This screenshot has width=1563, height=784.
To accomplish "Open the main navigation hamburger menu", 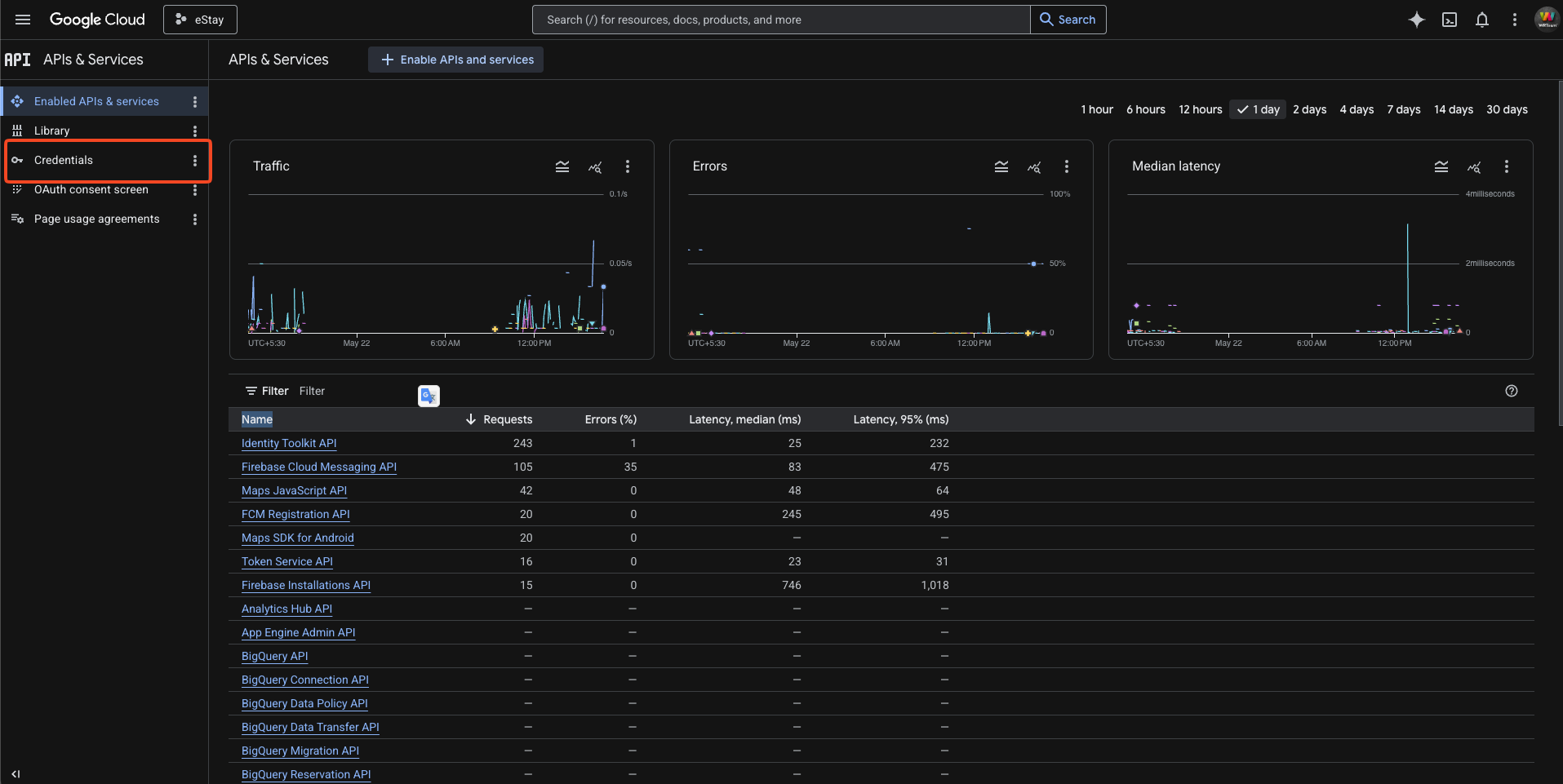I will coord(23,20).
